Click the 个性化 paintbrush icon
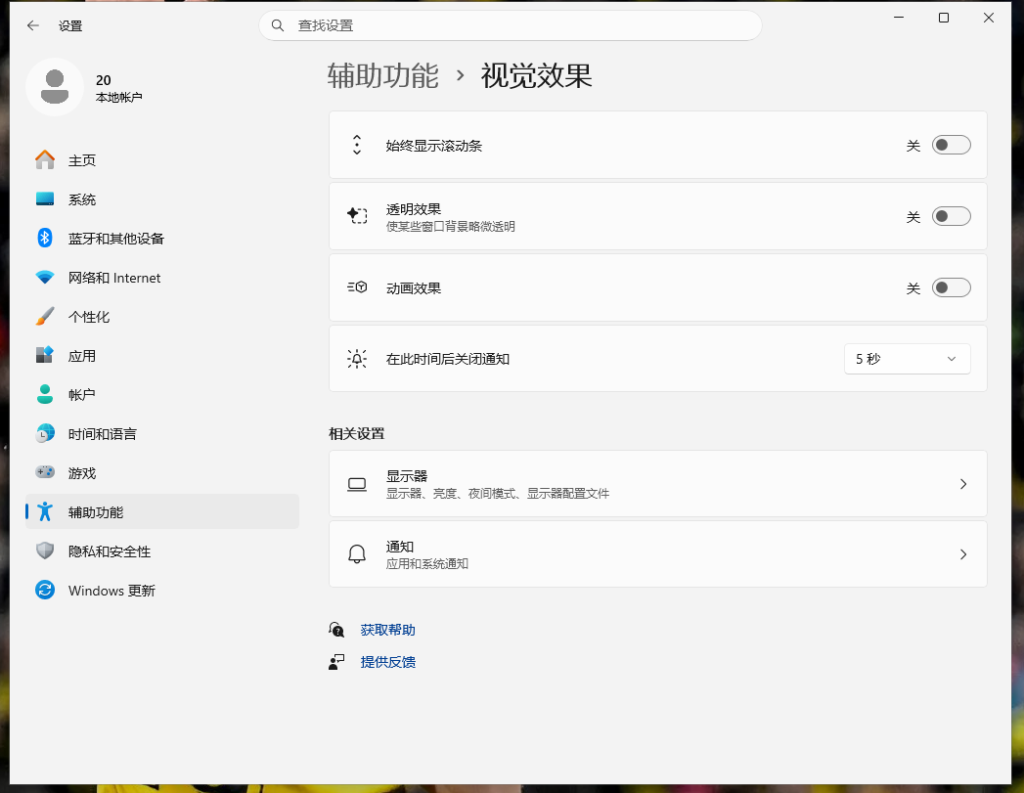This screenshot has width=1024, height=793. click(45, 316)
